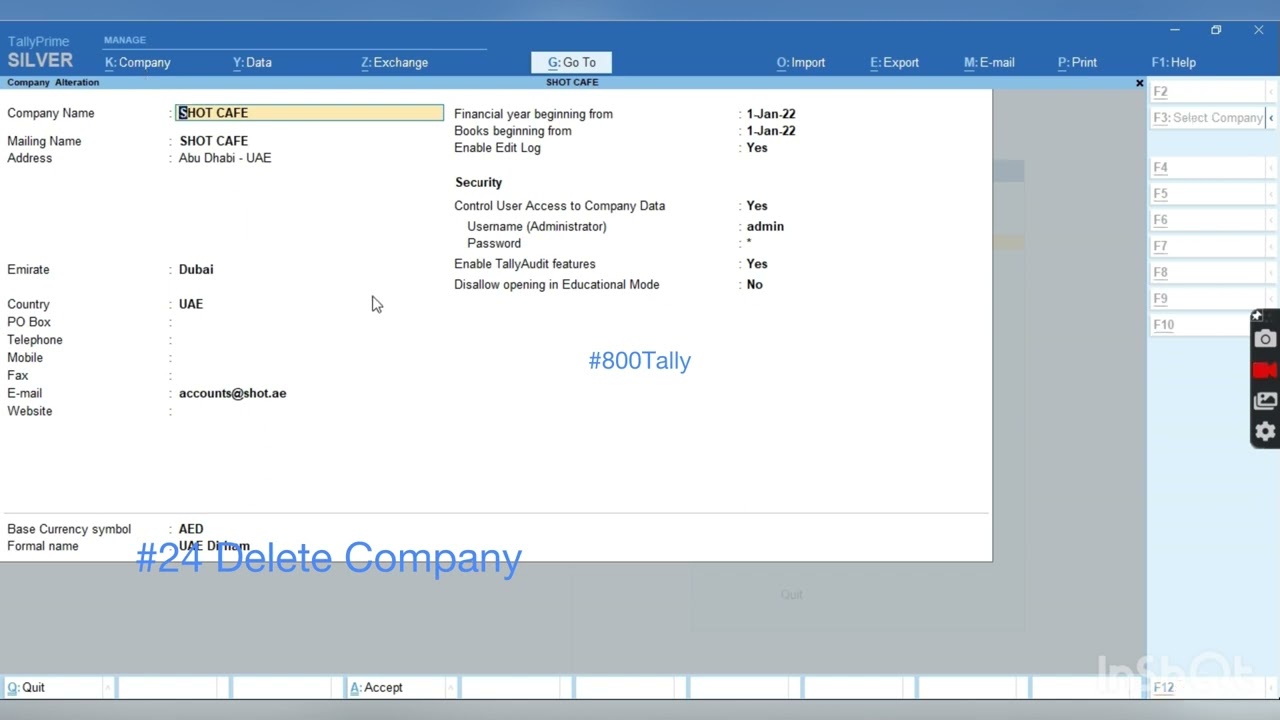Toggle the Enable Edit Log Yes value
The height and width of the screenshot is (720, 1280).
tap(757, 148)
